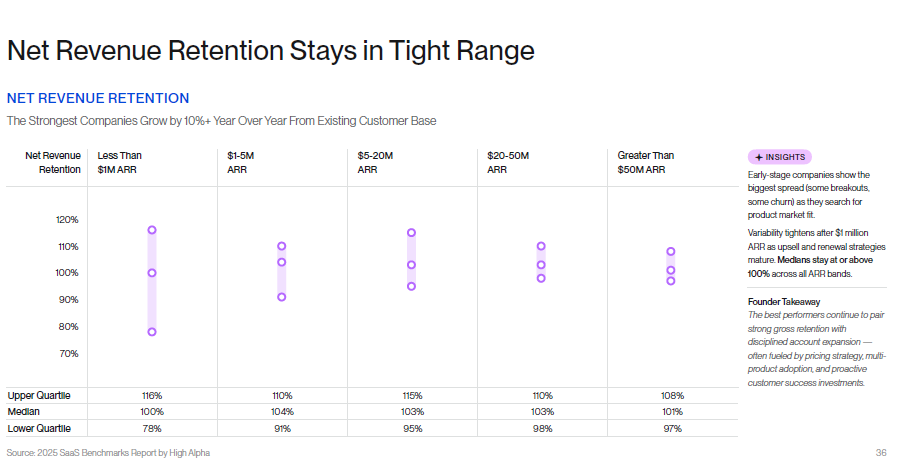Click the upper quartile dot for $5-20M ARR
This screenshot has width=903, height=467.
coord(411,233)
